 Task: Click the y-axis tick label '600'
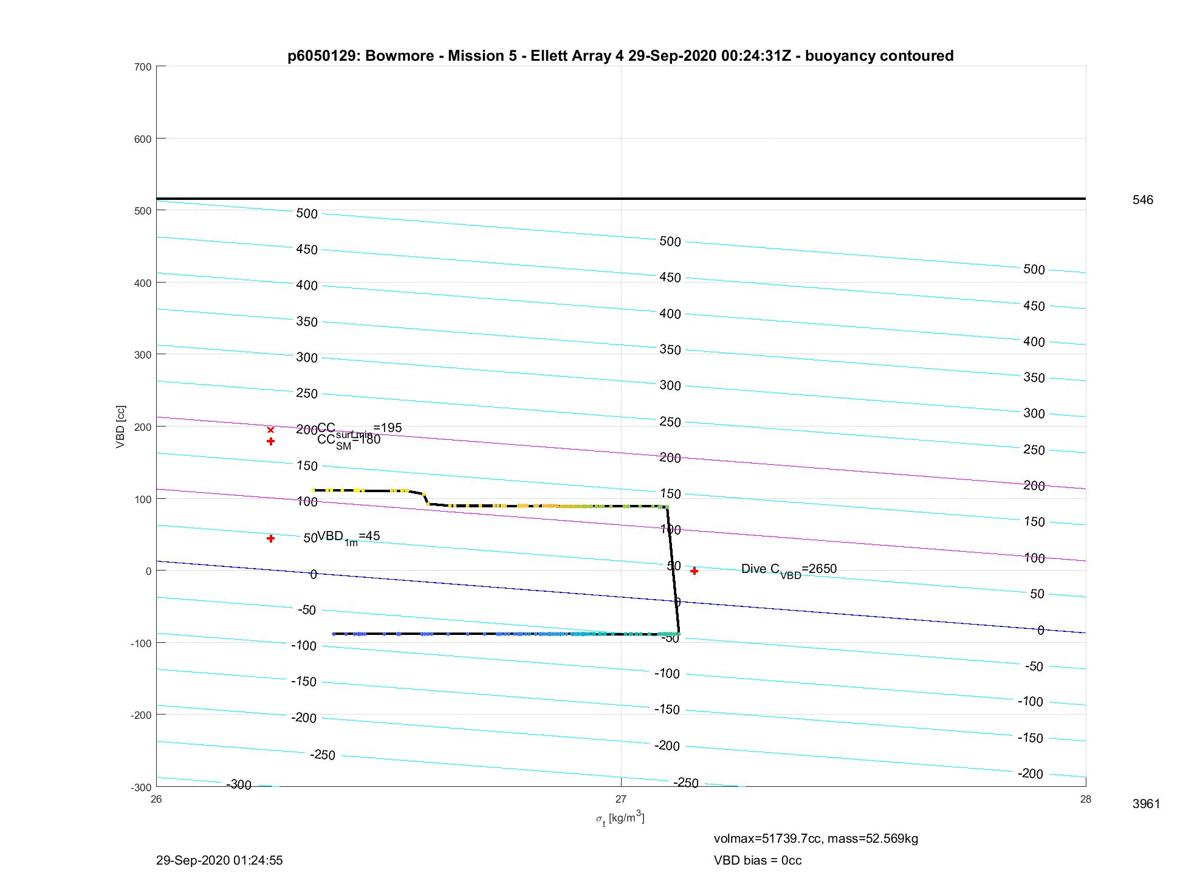point(142,139)
